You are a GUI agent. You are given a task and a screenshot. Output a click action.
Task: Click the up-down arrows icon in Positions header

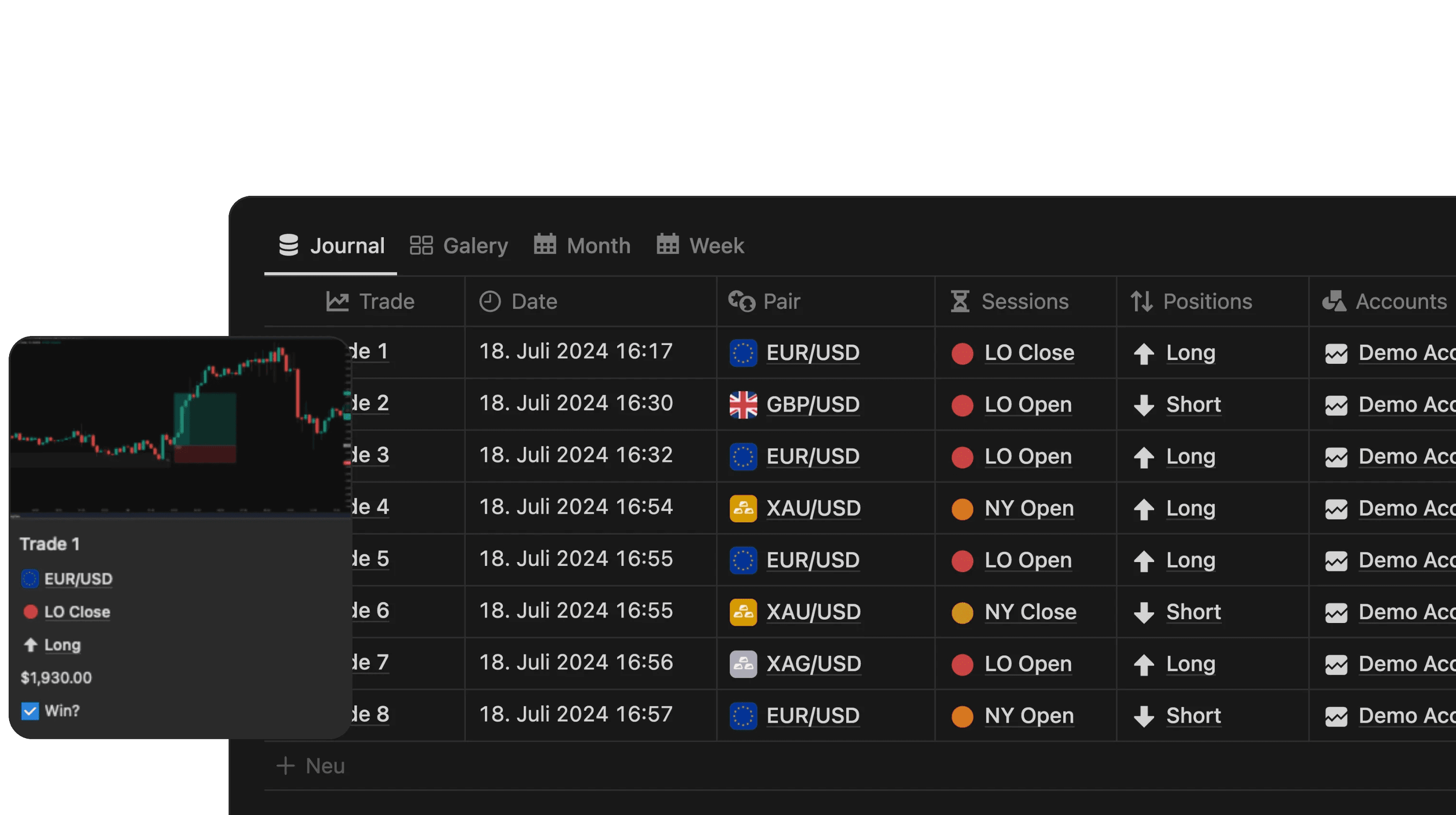coord(1141,301)
